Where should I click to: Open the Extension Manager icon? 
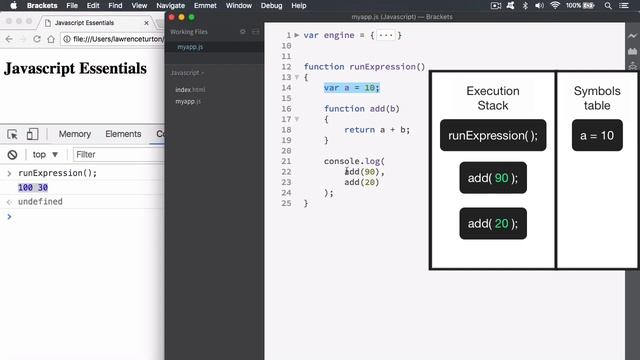632,51
